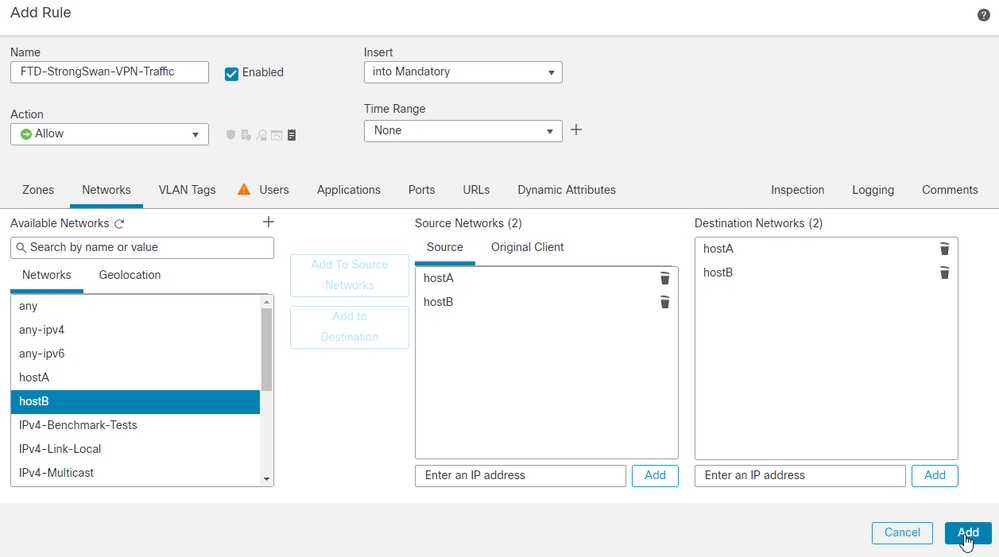Open the URLs tab
The height and width of the screenshot is (557, 999).
(x=477, y=190)
